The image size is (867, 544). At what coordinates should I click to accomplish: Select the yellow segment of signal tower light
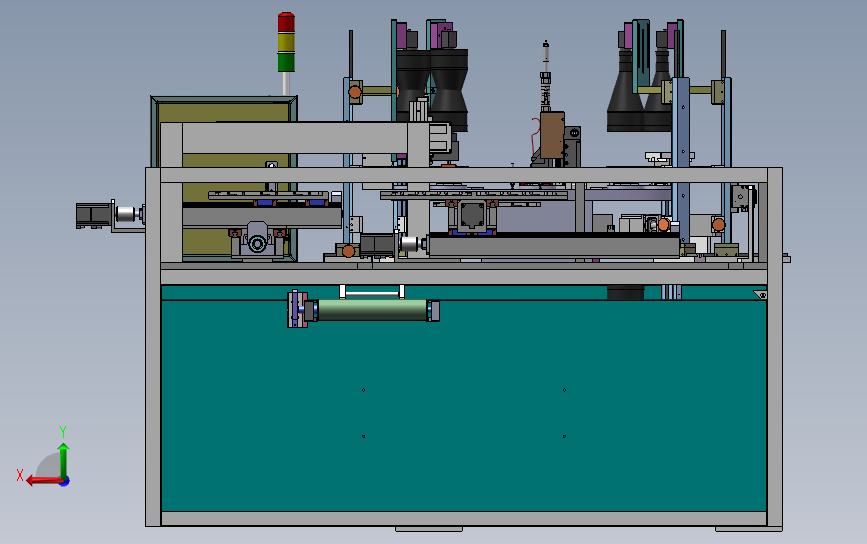[286, 43]
